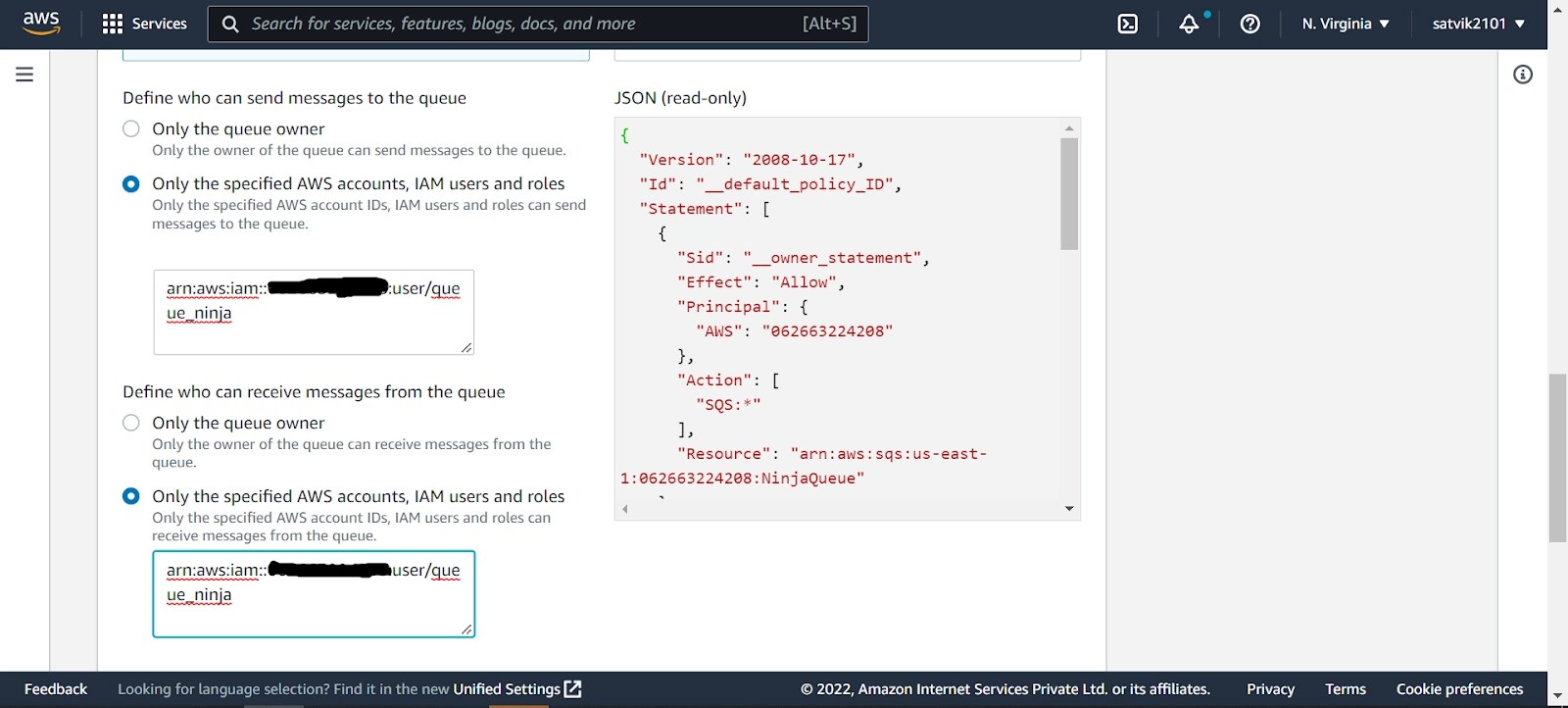Open the help question mark menu

(x=1250, y=24)
